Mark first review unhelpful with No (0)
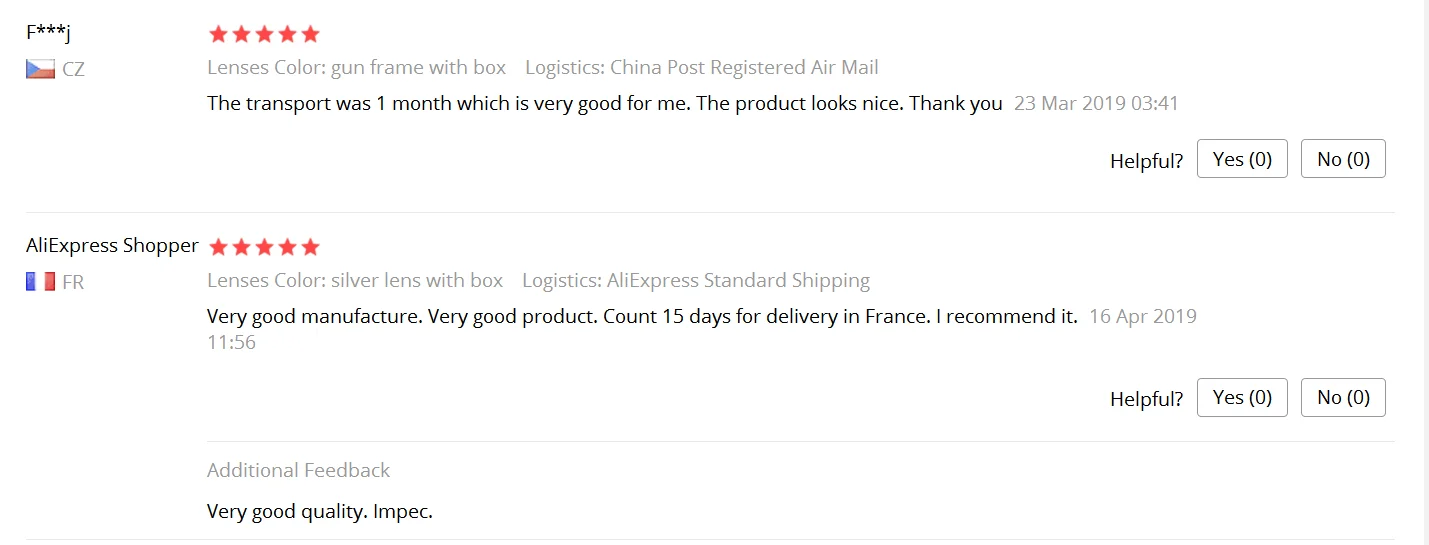 coord(1343,159)
